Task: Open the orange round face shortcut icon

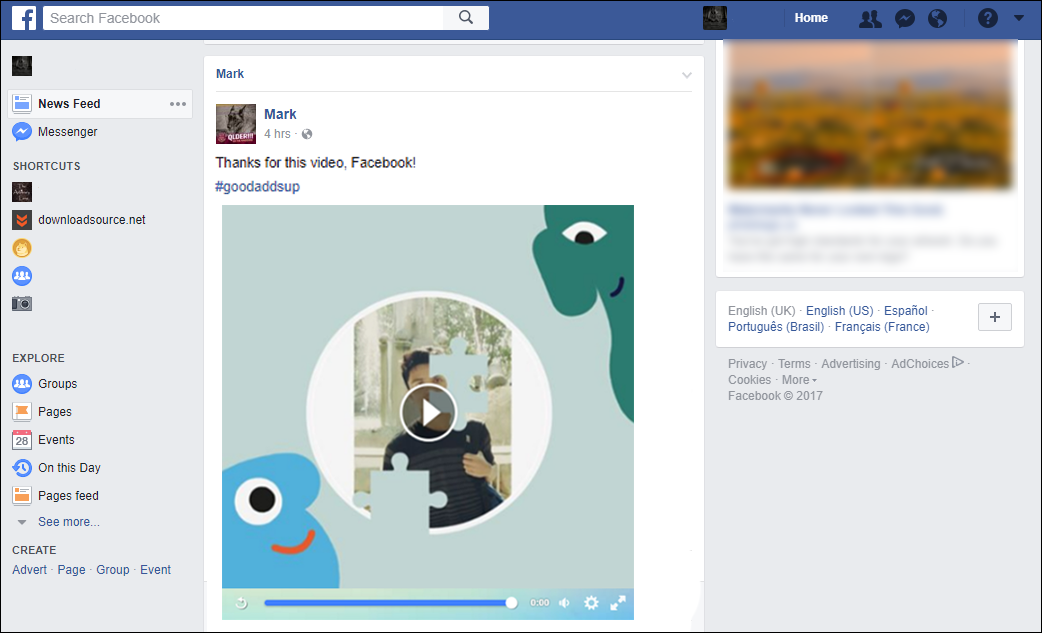Action: tap(22, 248)
